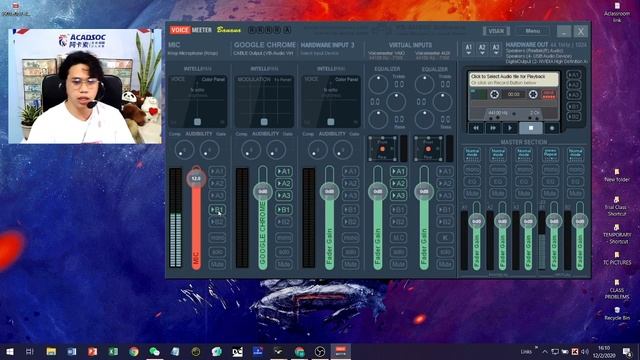This screenshot has width=640, height=360.
Task: Toggle A2 routing on GOOGLE CHROME strip
Action: pyautogui.click(x=284, y=184)
